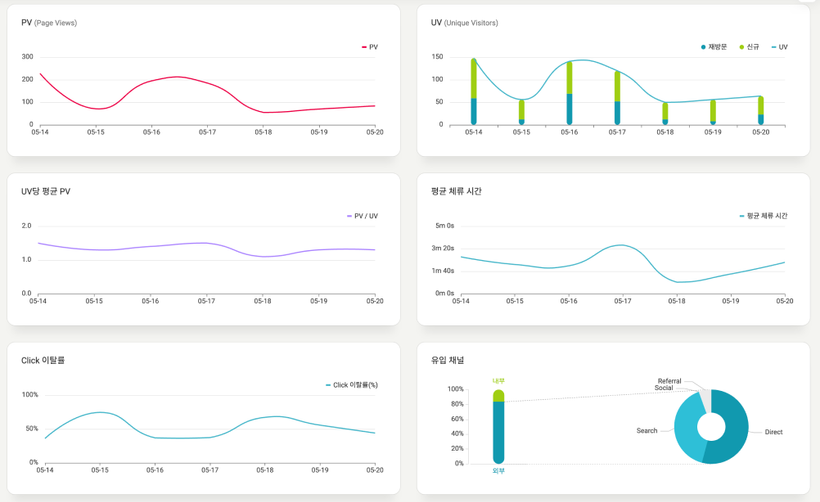Select the green 내부 portion of the stacked bar
820x502 pixels.
pos(499,396)
